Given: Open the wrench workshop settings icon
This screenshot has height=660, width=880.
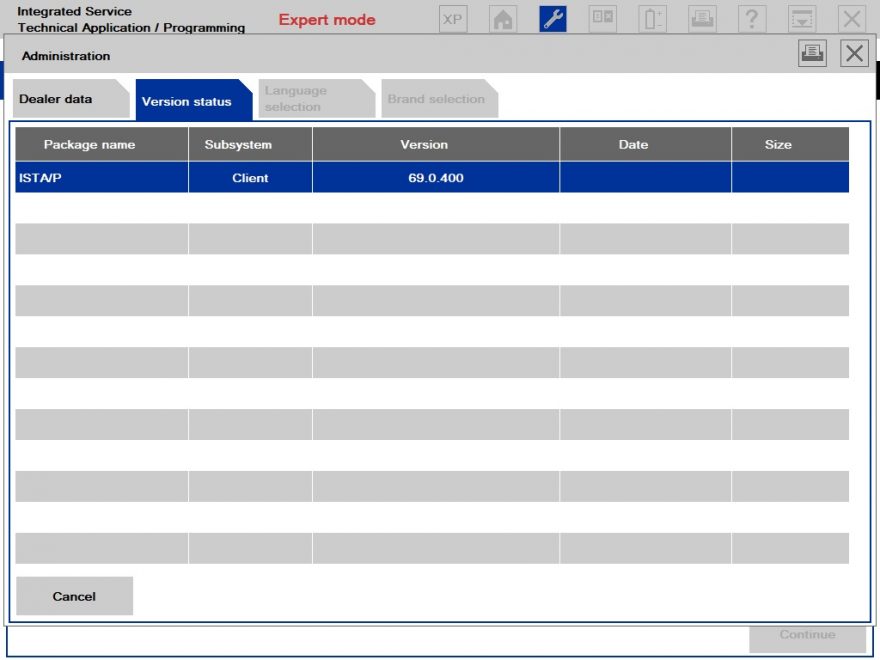Looking at the screenshot, I should [x=552, y=17].
